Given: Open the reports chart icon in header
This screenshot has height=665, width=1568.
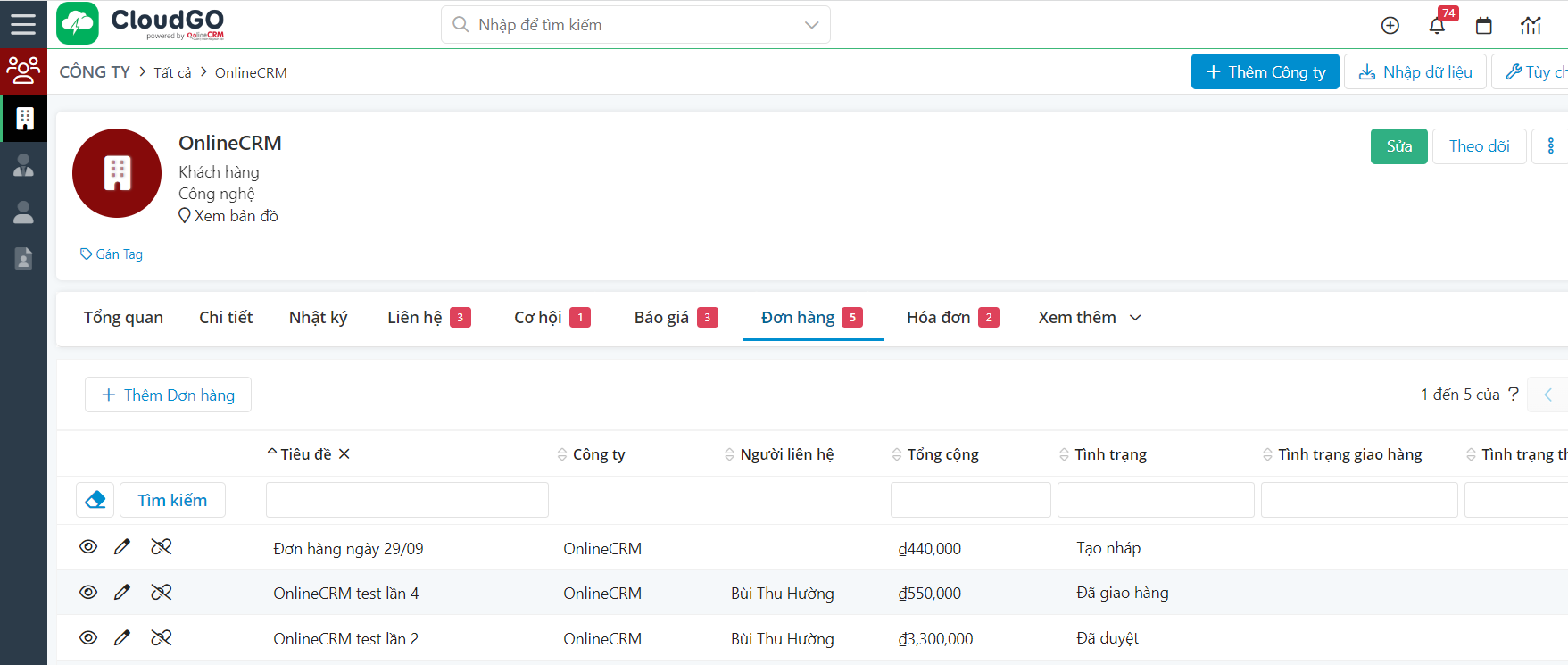Looking at the screenshot, I should pyautogui.click(x=1531, y=26).
